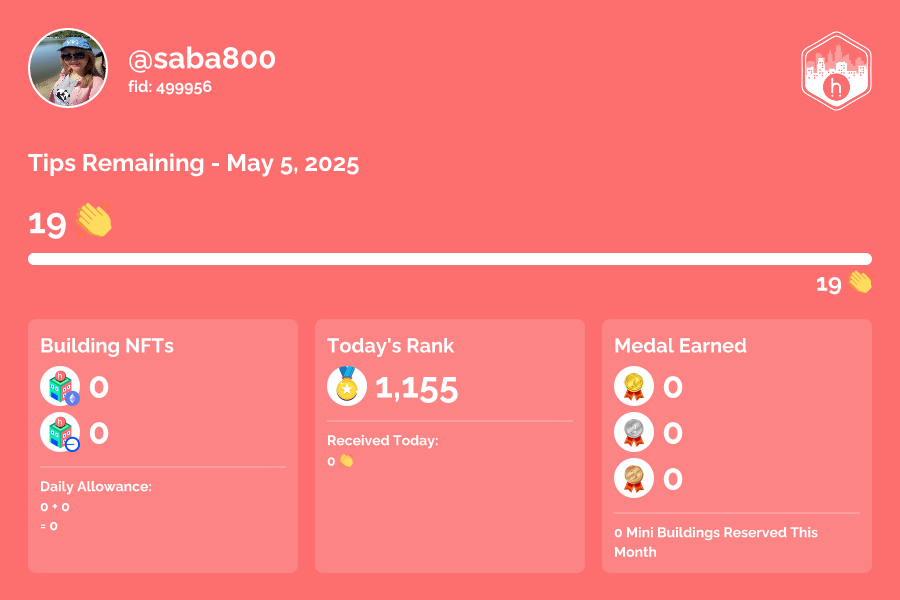900x600 pixels.
Task: Select the Ethereum building NFT icon
Action: [x=60, y=386]
